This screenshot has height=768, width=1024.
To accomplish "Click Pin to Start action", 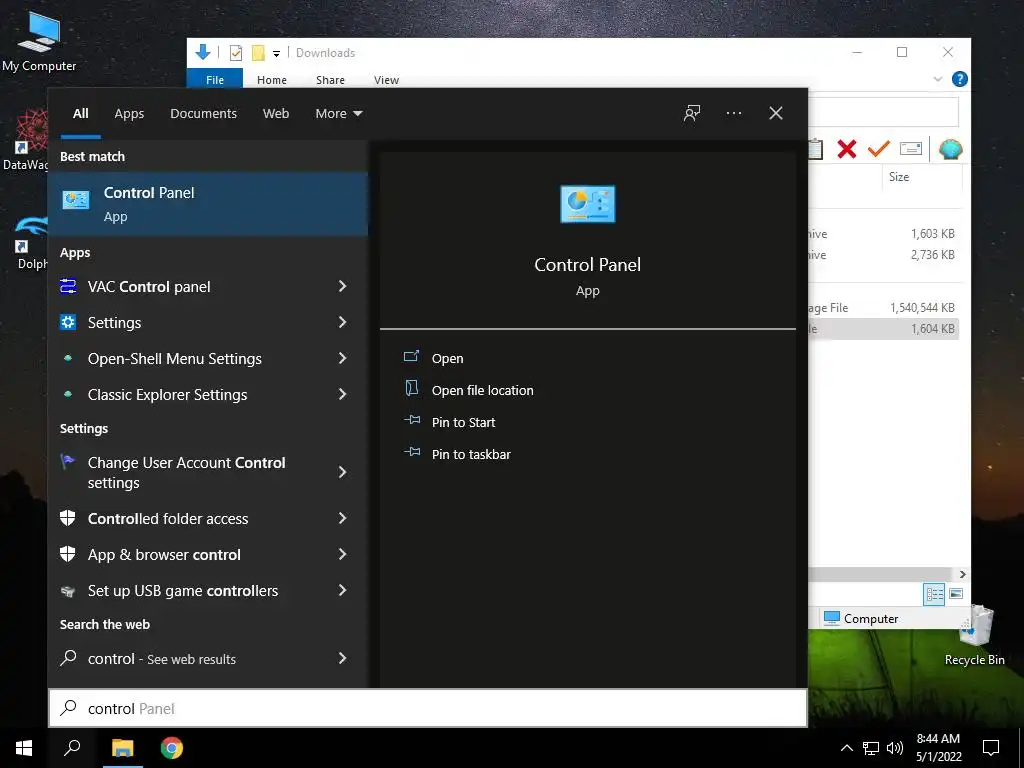I will coord(463,423).
